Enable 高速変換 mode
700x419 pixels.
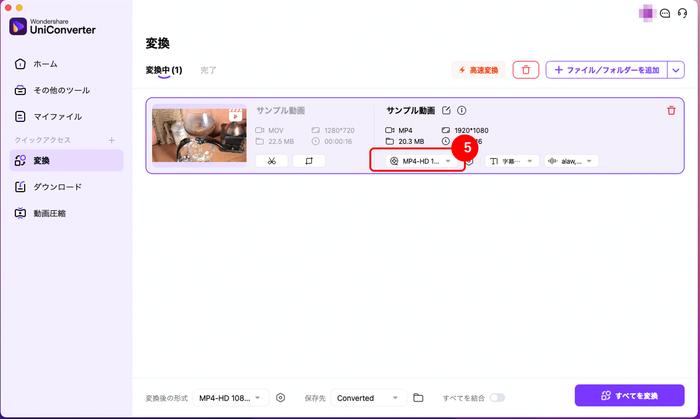[479, 70]
